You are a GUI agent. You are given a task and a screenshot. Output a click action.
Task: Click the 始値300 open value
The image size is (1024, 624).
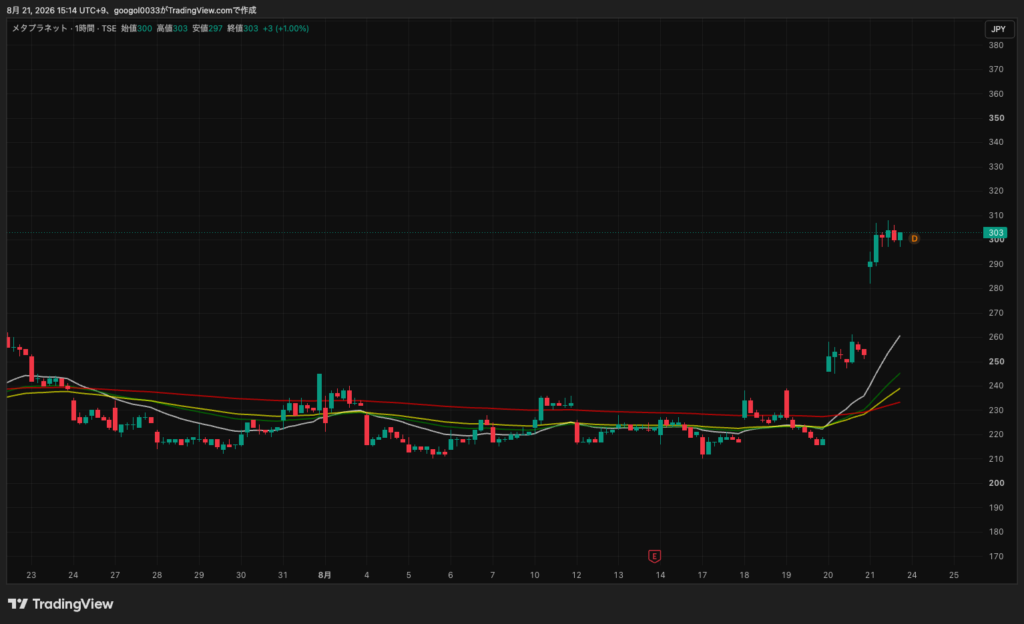point(136,29)
